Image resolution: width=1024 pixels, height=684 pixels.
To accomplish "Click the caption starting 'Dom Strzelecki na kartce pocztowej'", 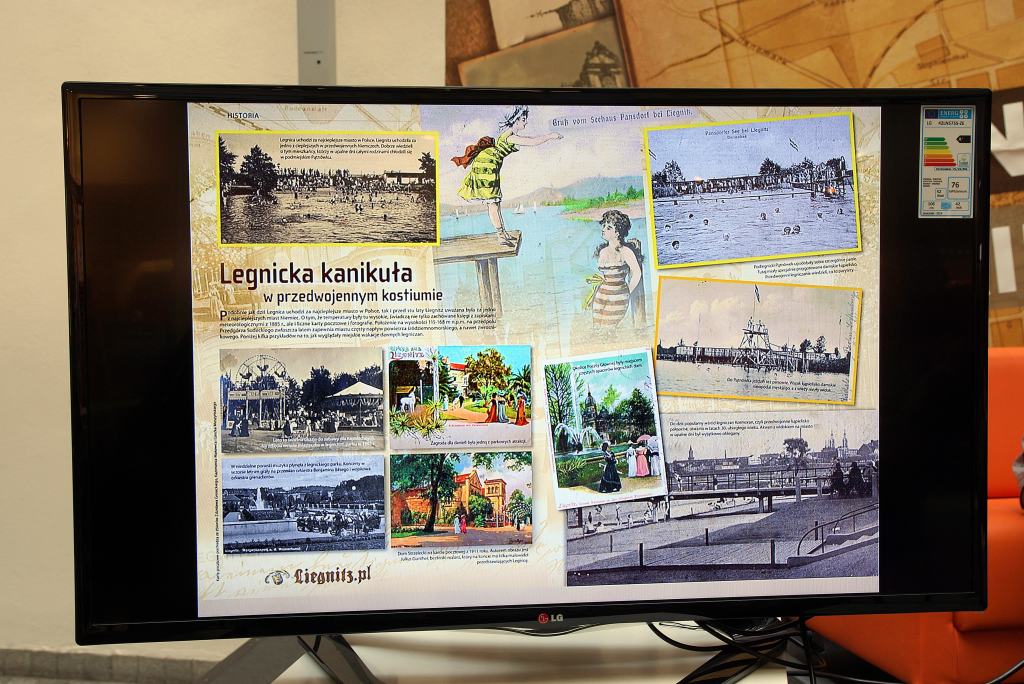I will 462,556.
